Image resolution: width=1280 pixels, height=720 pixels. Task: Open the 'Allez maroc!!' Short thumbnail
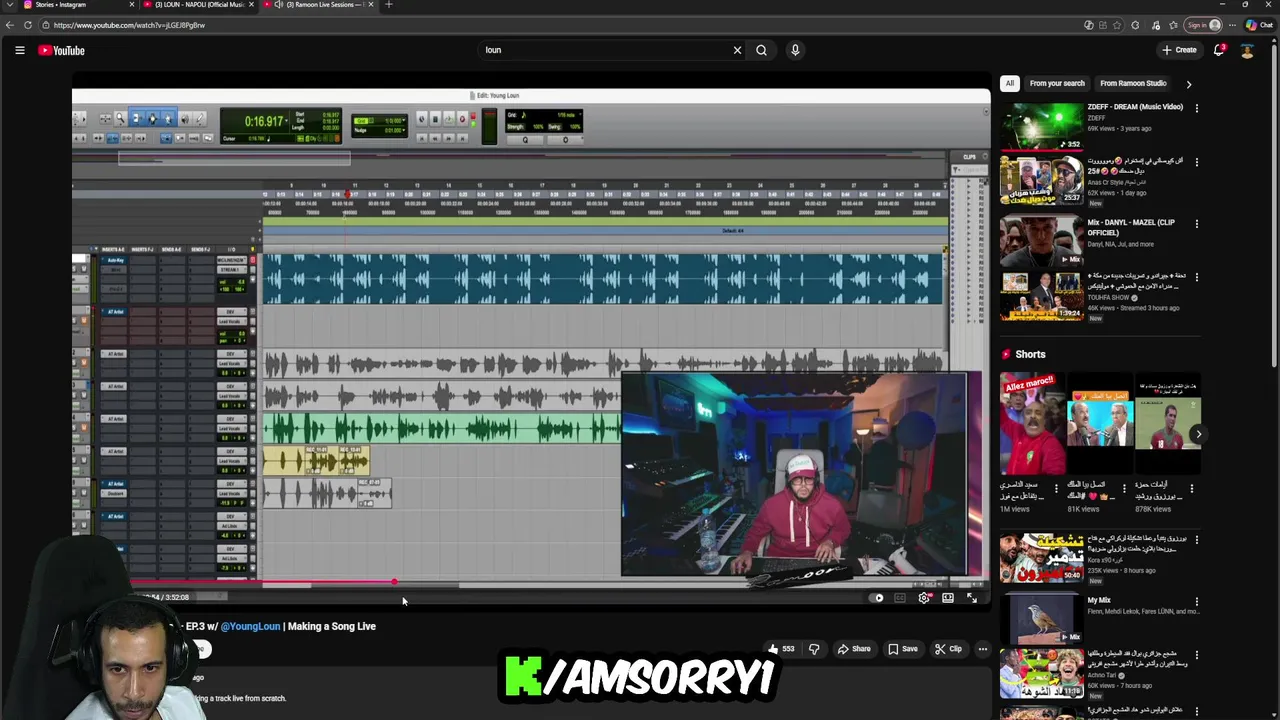coord(1032,424)
